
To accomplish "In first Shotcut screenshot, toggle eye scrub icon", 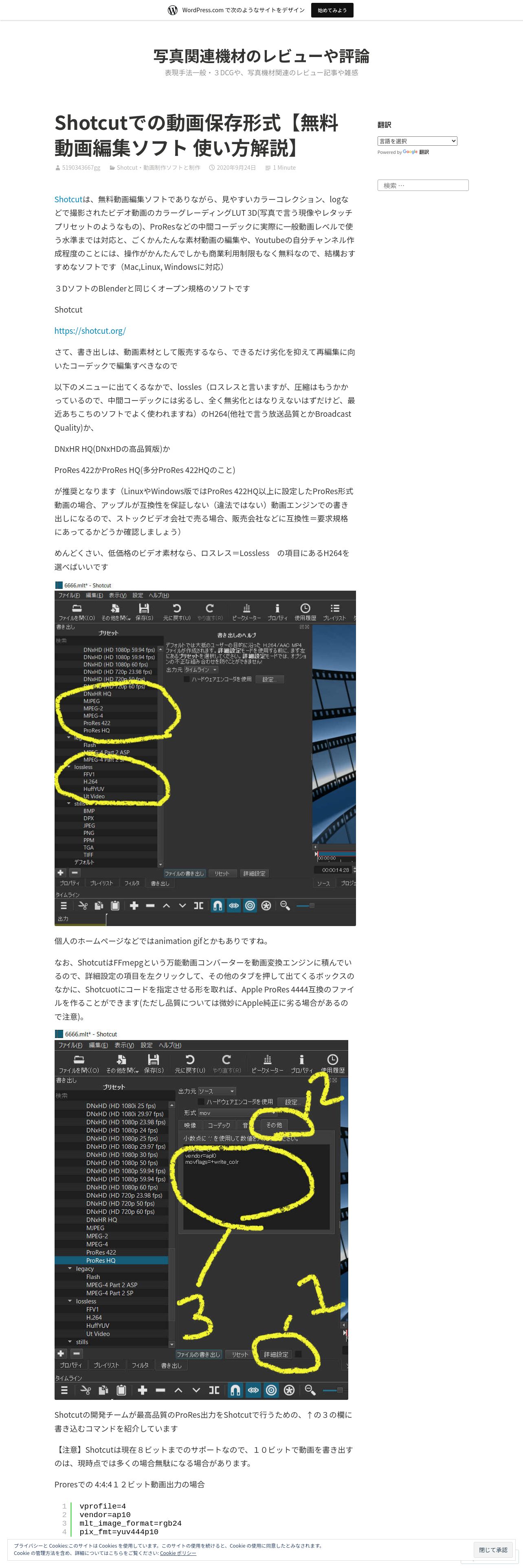I will [x=234, y=905].
